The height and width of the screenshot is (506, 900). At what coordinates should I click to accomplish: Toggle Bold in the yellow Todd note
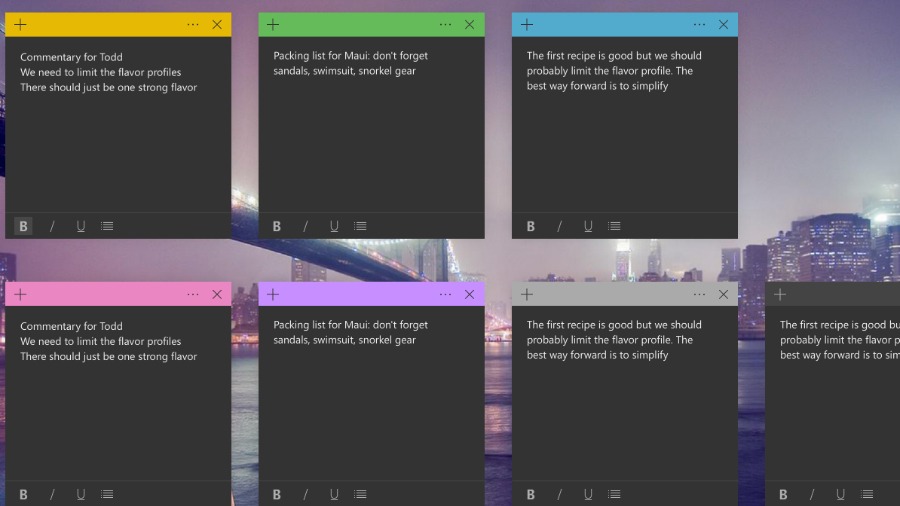[x=23, y=226]
